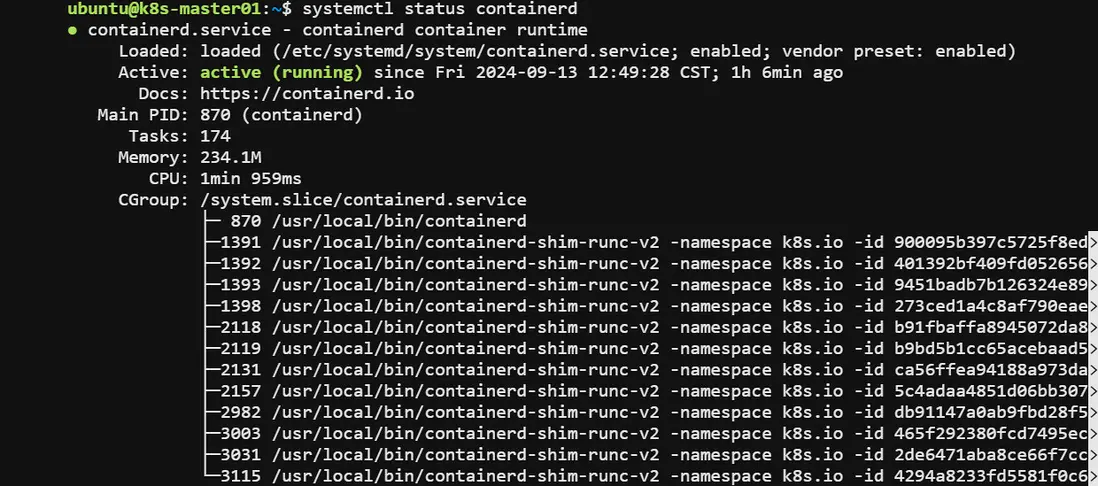Click the truncation arrow on the PID 3115 line
Viewport: 1098px width, 486px height.
(1092, 475)
